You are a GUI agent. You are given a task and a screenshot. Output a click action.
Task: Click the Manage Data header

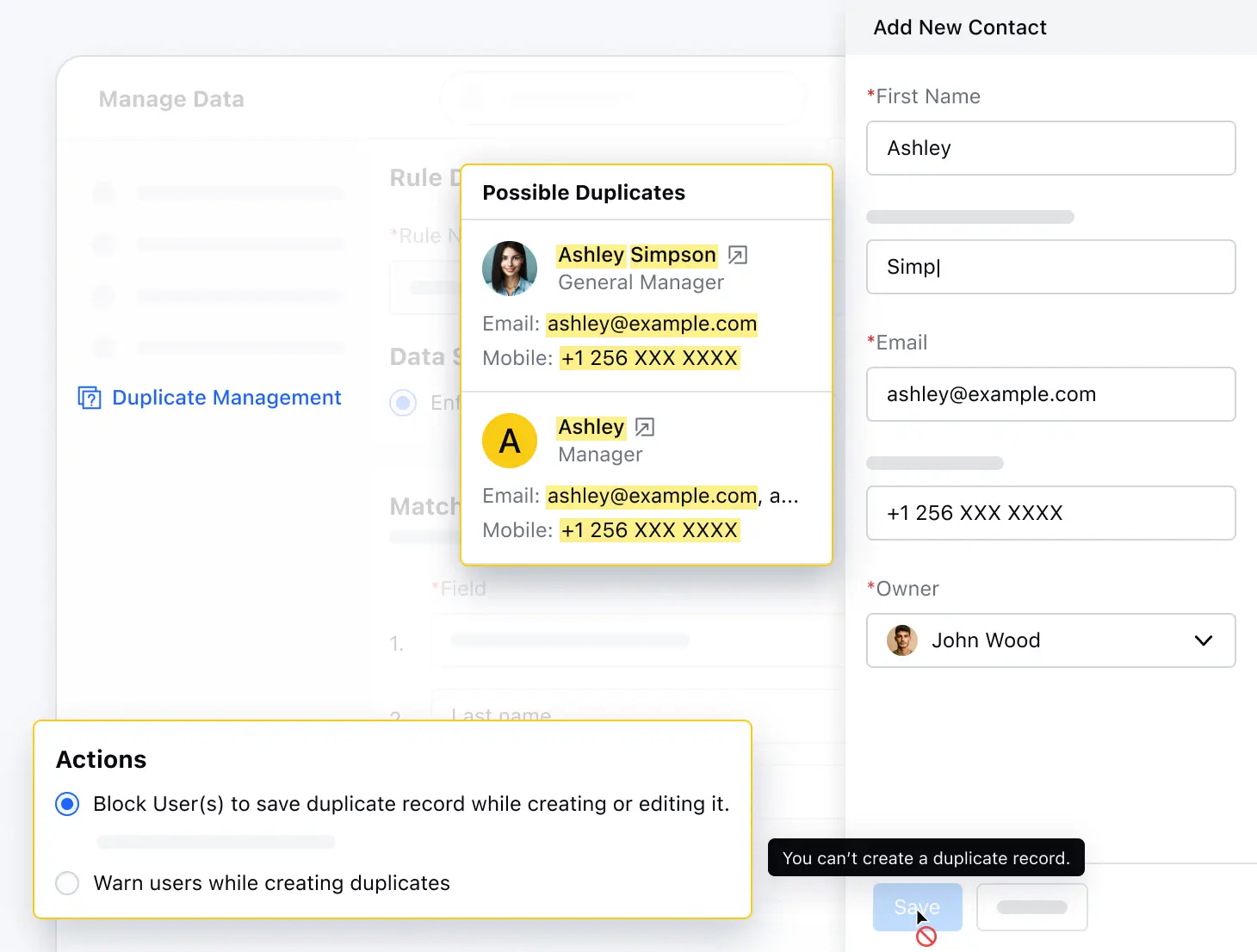(x=171, y=100)
